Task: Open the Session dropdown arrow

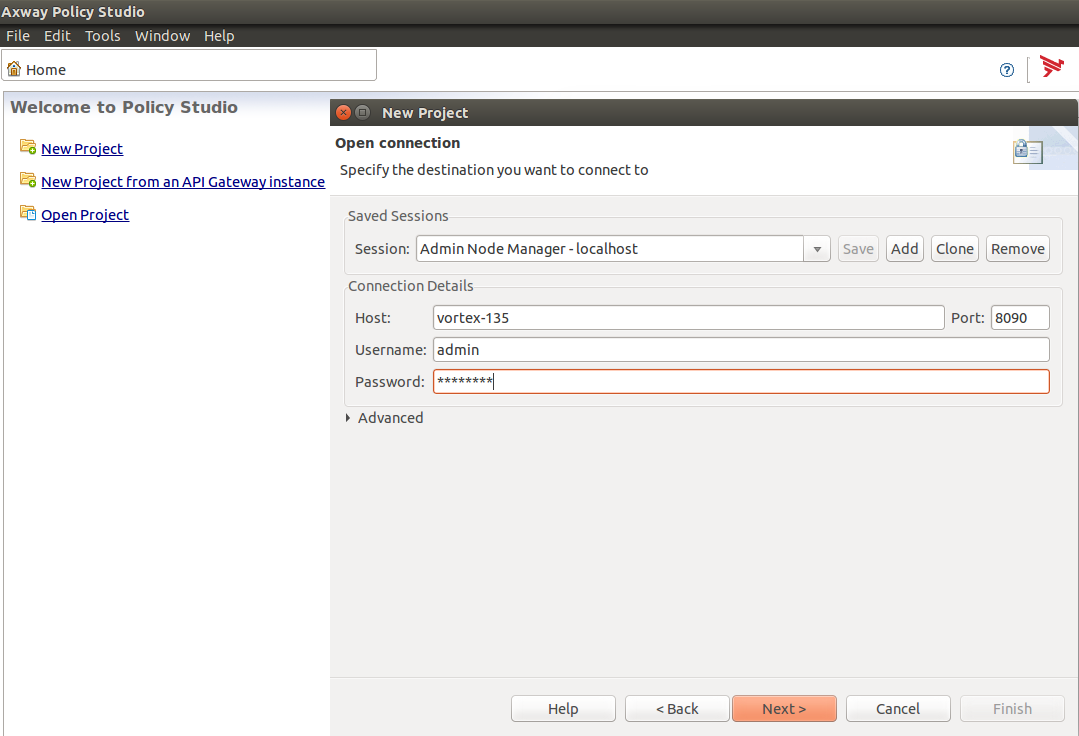Action: coord(817,249)
